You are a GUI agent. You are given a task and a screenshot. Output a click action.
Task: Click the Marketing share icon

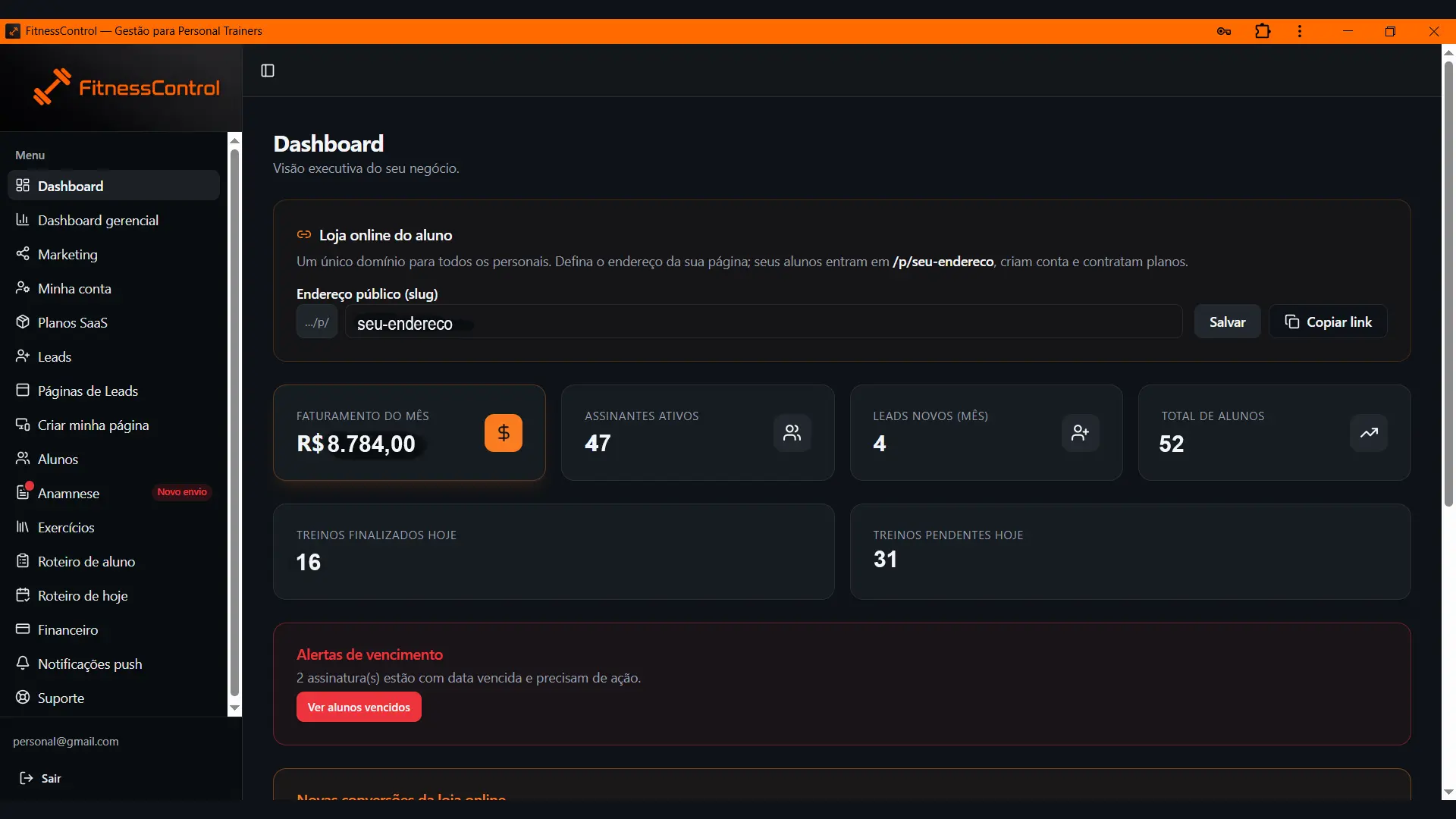[23, 254]
